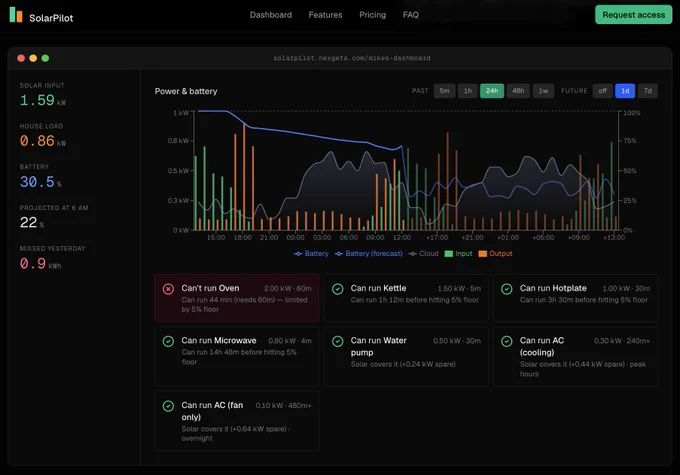Click the SolarPilot logo icon
Viewport: 680px width, 475px height.
16,15
